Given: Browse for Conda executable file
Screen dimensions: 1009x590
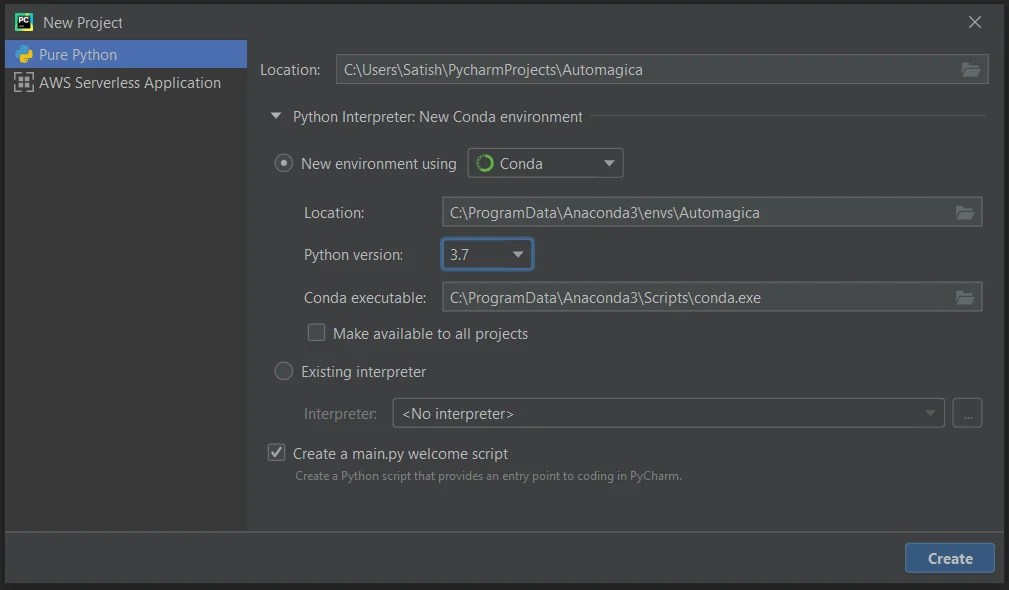Looking at the screenshot, I should point(965,297).
